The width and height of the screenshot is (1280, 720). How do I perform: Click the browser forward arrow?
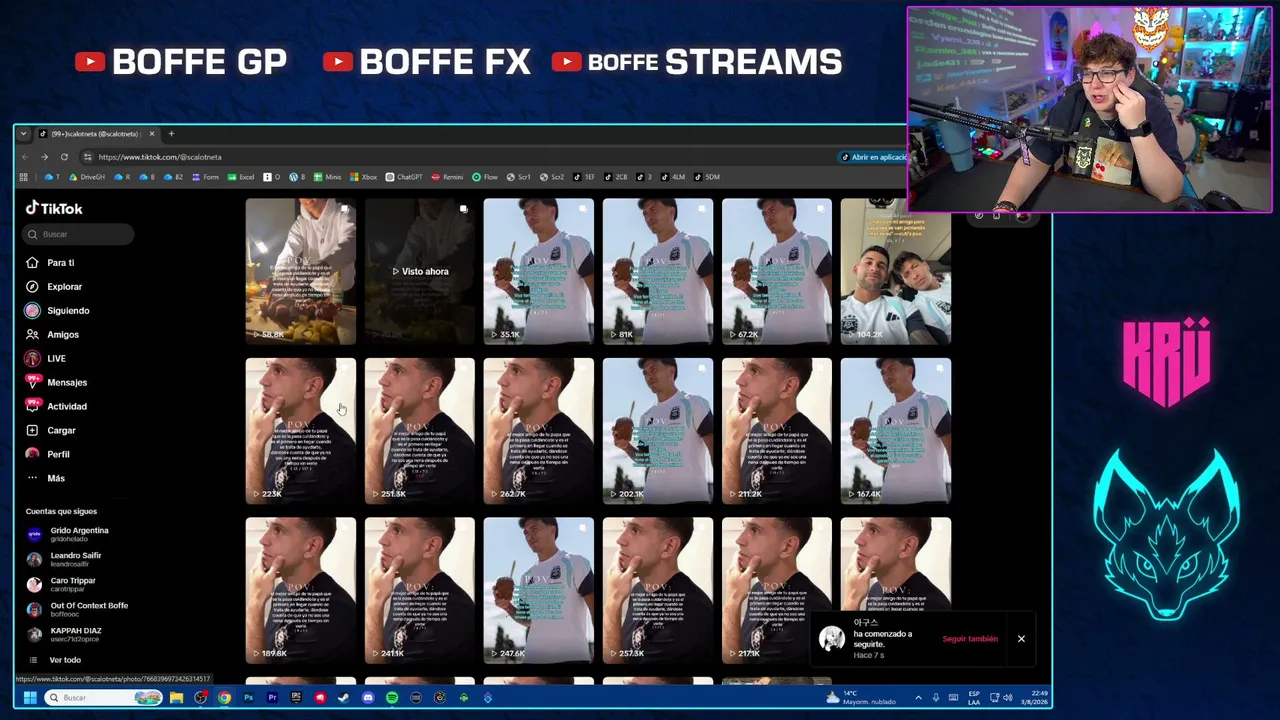[x=44, y=157]
